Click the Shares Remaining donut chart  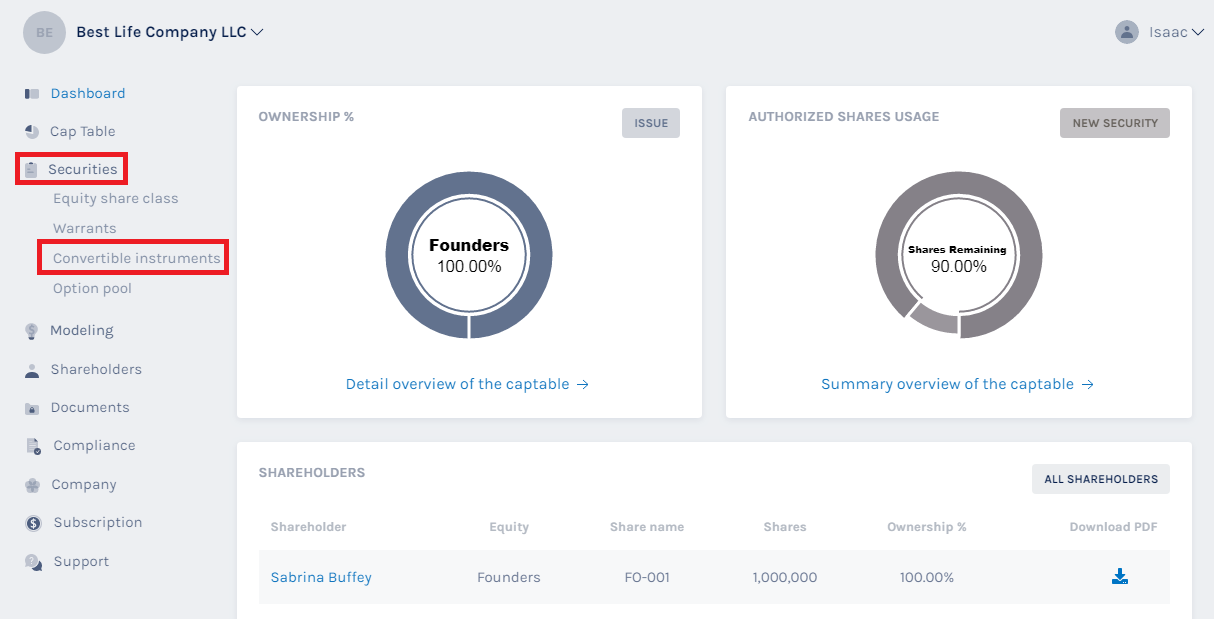[x=958, y=255]
